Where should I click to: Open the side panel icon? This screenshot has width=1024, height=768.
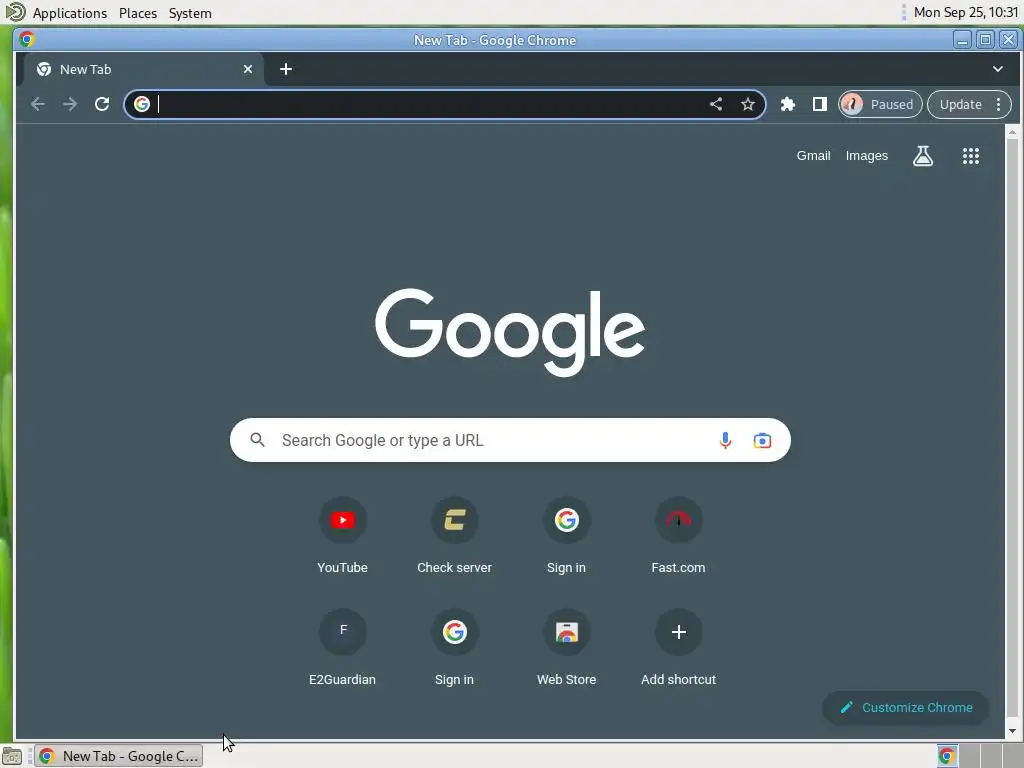tap(820, 104)
